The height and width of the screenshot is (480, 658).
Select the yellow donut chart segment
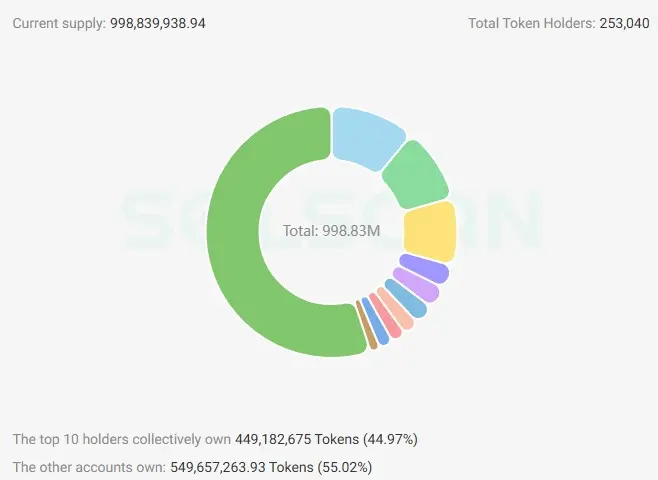(430, 230)
